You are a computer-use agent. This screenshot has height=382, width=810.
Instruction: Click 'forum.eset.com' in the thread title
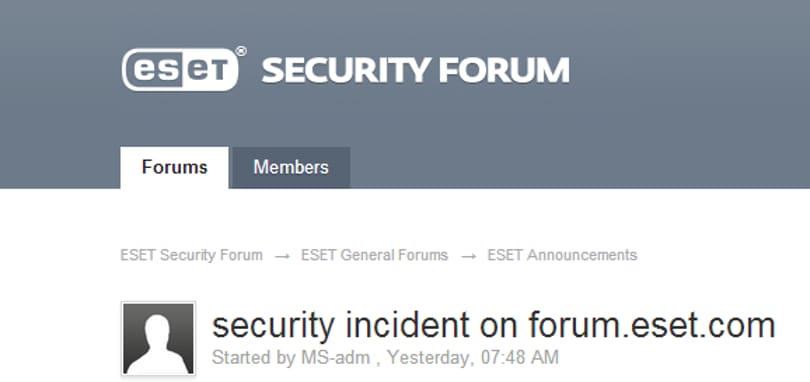[651, 326]
